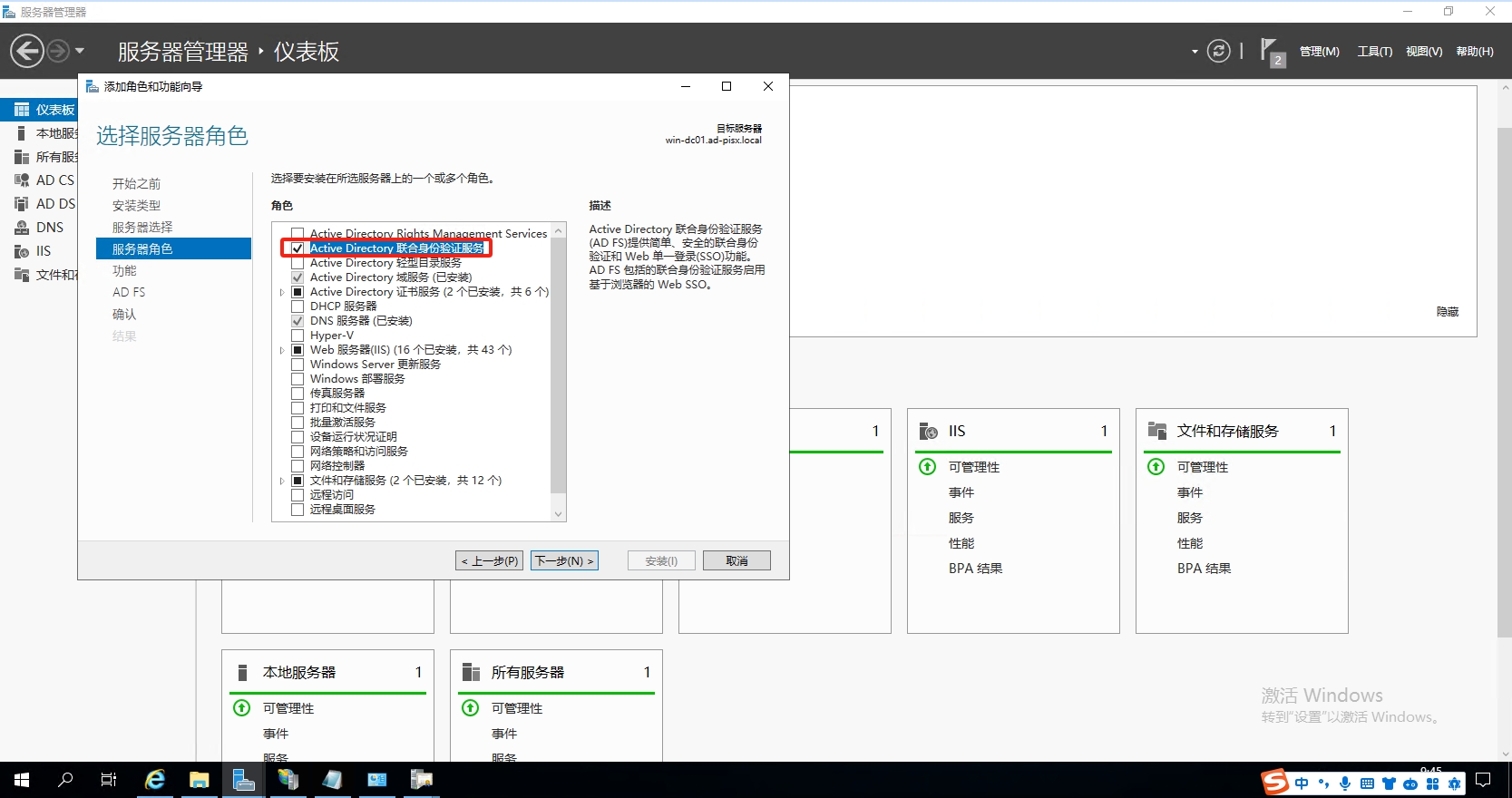Open the 工具(T) menu
This screenshot has width=1512, height=798.
pos(1374,52)
